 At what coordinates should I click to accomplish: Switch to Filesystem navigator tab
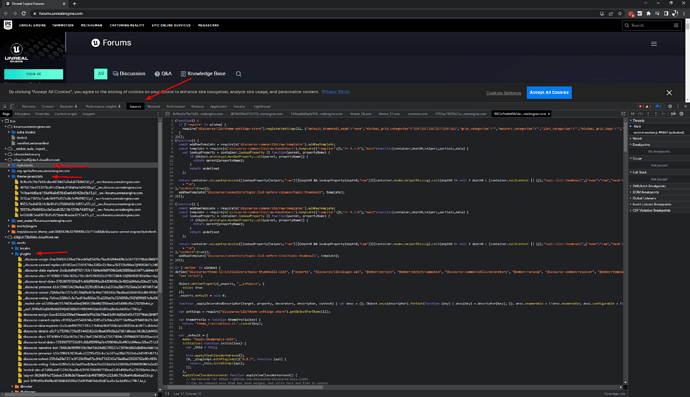coord(22,114)
